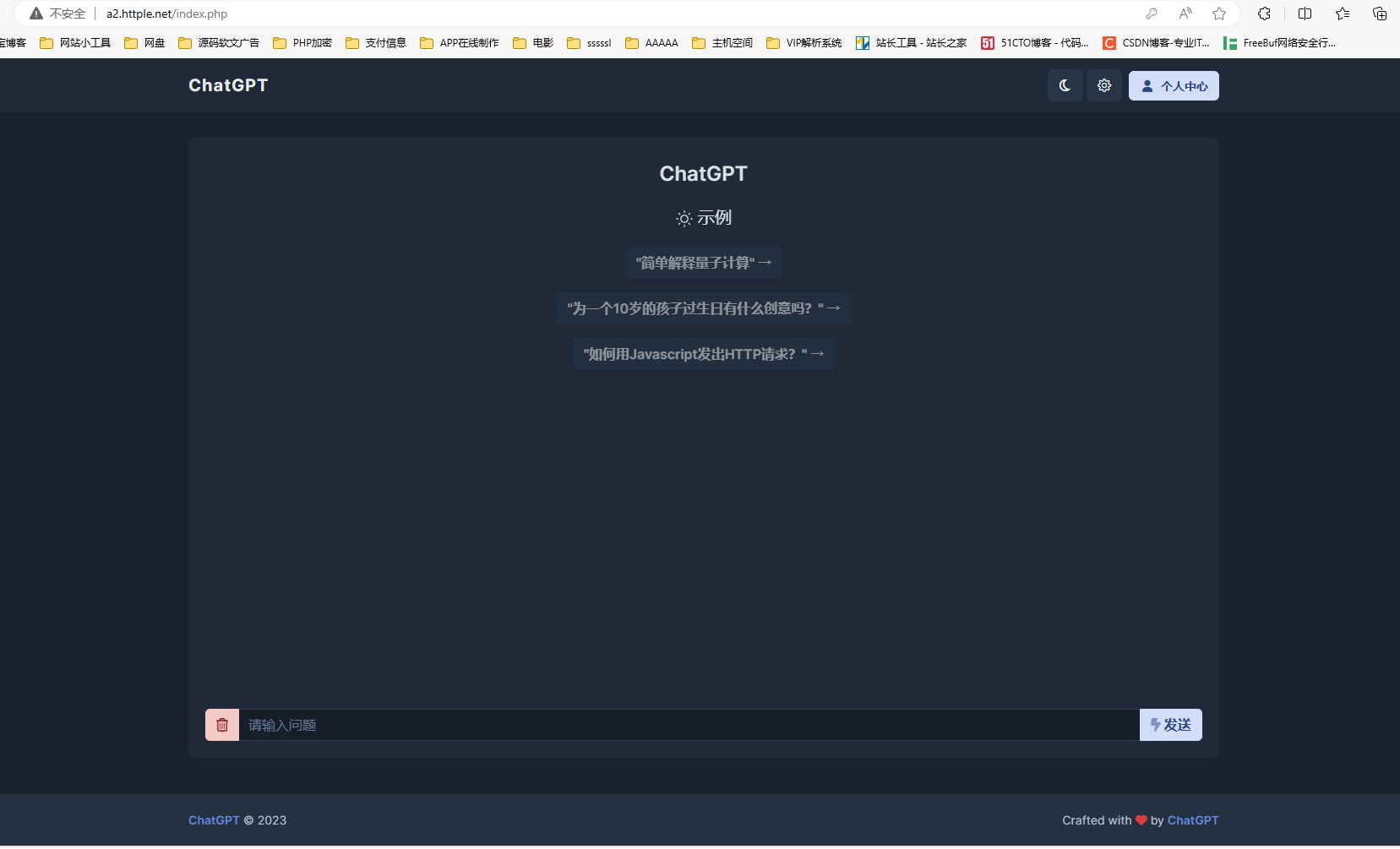
Task: Open split screen browser icon
Action: (x=1305, y=14)
